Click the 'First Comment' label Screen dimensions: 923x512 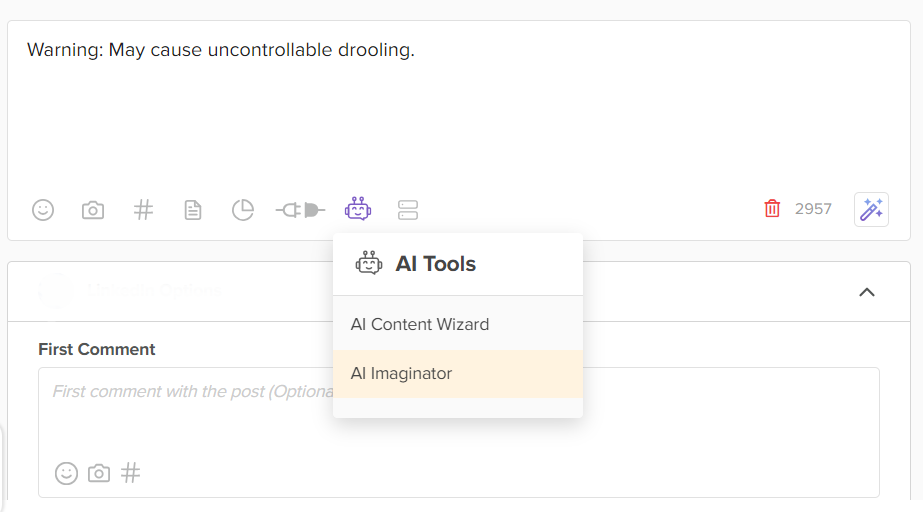[x=97, y=350]
